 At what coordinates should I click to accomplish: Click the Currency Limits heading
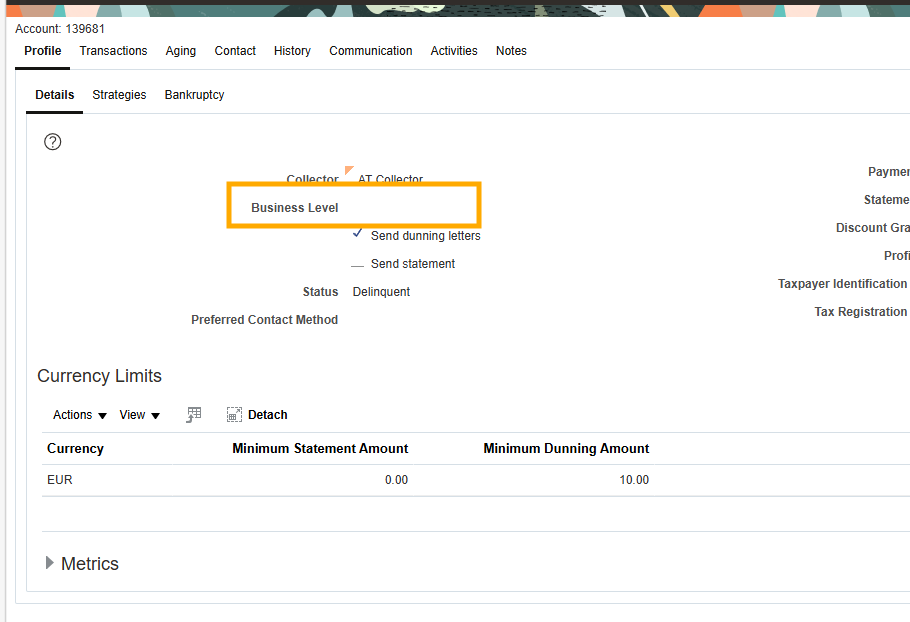pos(99,376)
